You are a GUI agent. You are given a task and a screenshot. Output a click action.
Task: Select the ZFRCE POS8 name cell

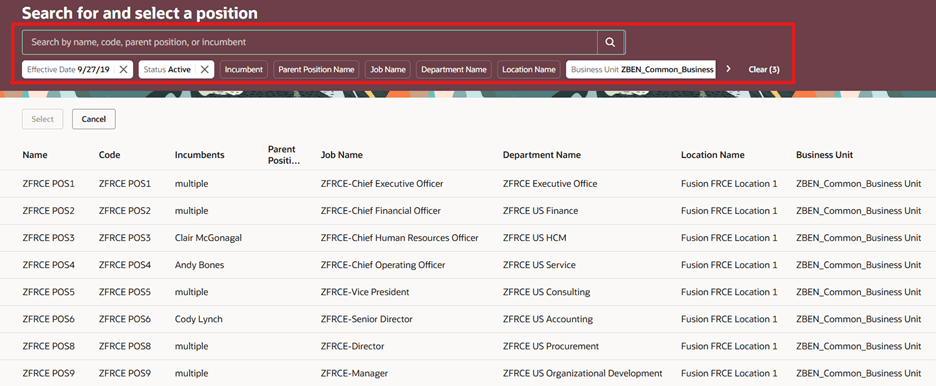(48, 346)
